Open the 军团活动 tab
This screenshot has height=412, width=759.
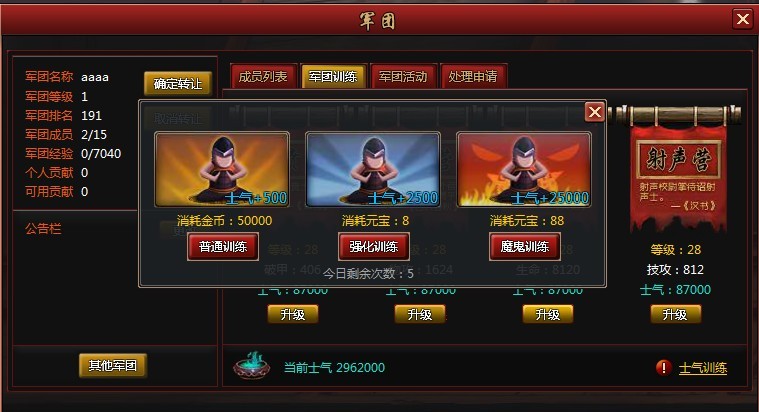403,76
